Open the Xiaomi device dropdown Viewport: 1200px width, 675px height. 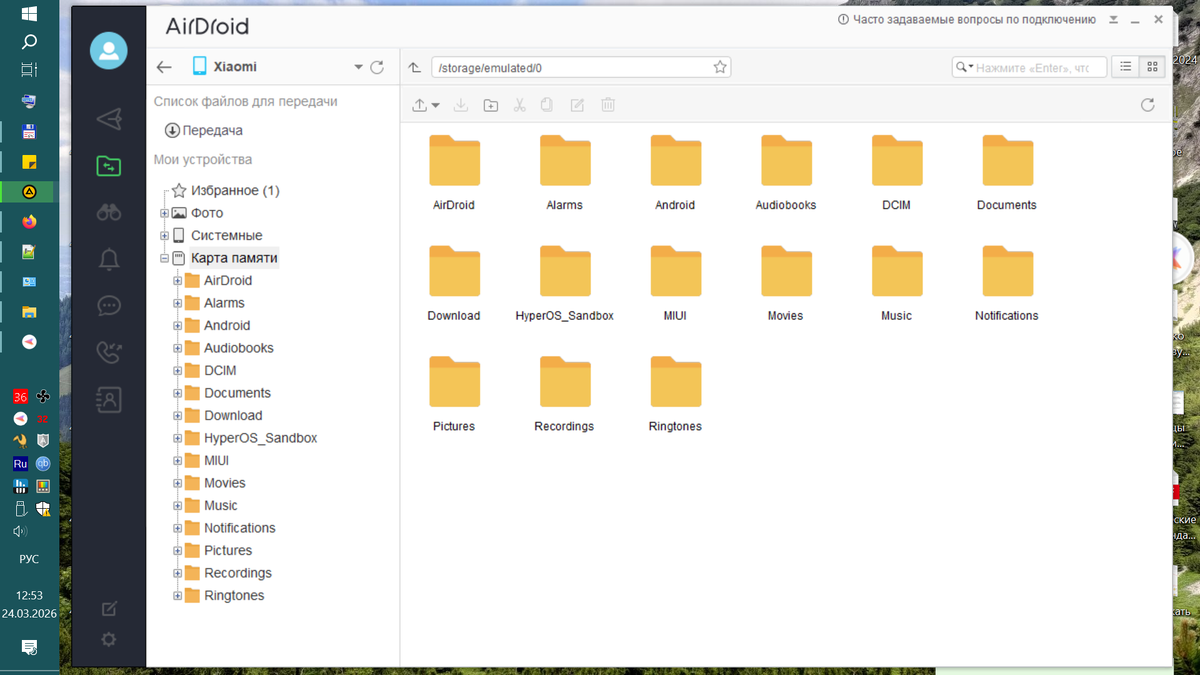click(x=358, y=68)
